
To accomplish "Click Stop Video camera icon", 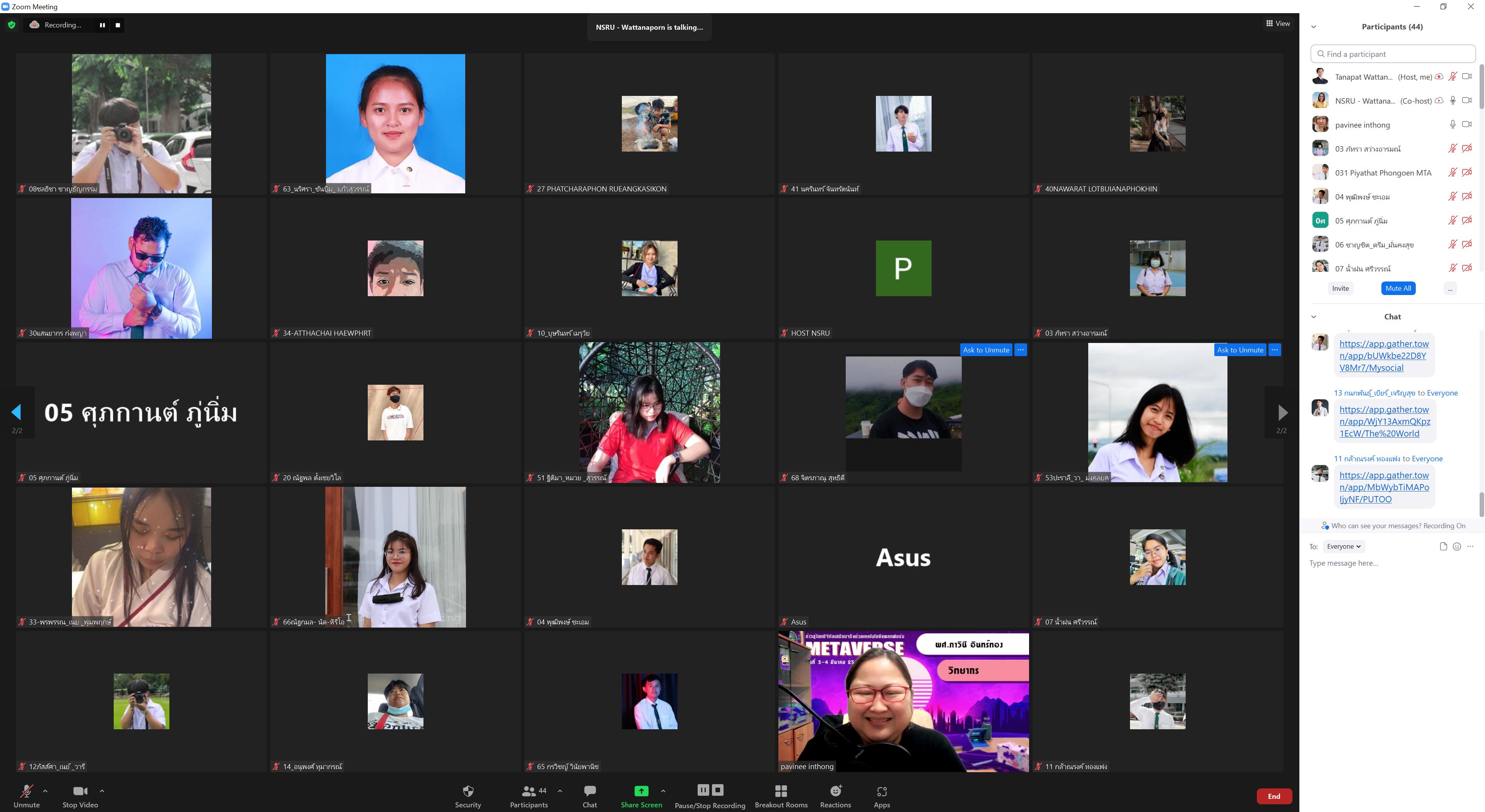I will click(80, 791).
